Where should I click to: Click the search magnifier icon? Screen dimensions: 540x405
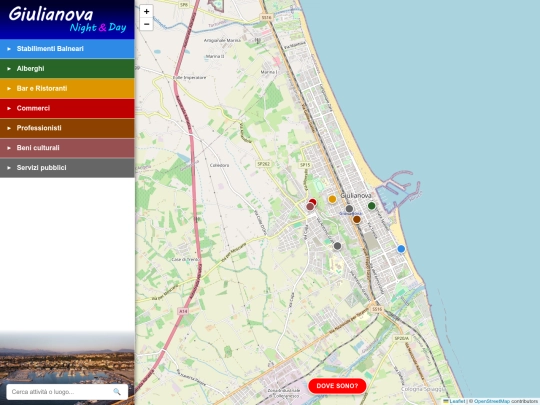pyautogui.click(x=117, y=392)
